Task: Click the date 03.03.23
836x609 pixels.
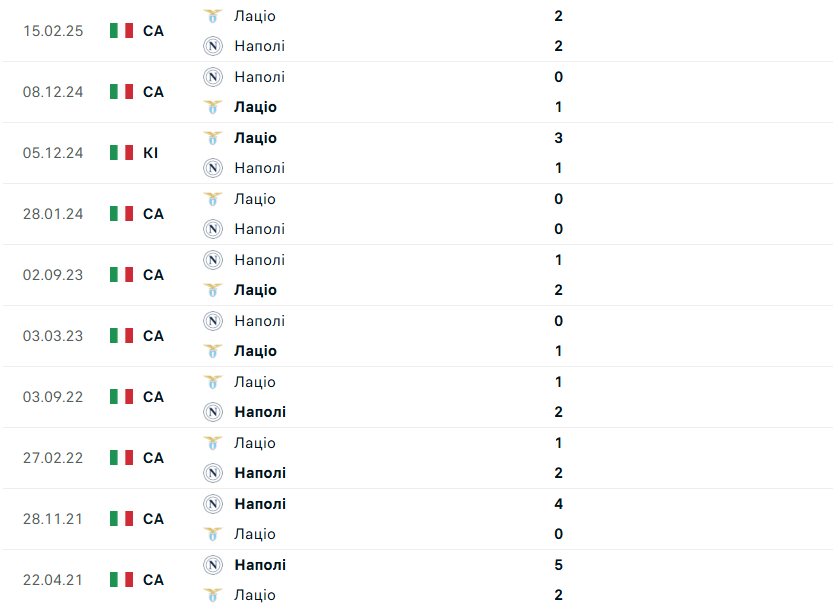Action: tap(53, 336)
